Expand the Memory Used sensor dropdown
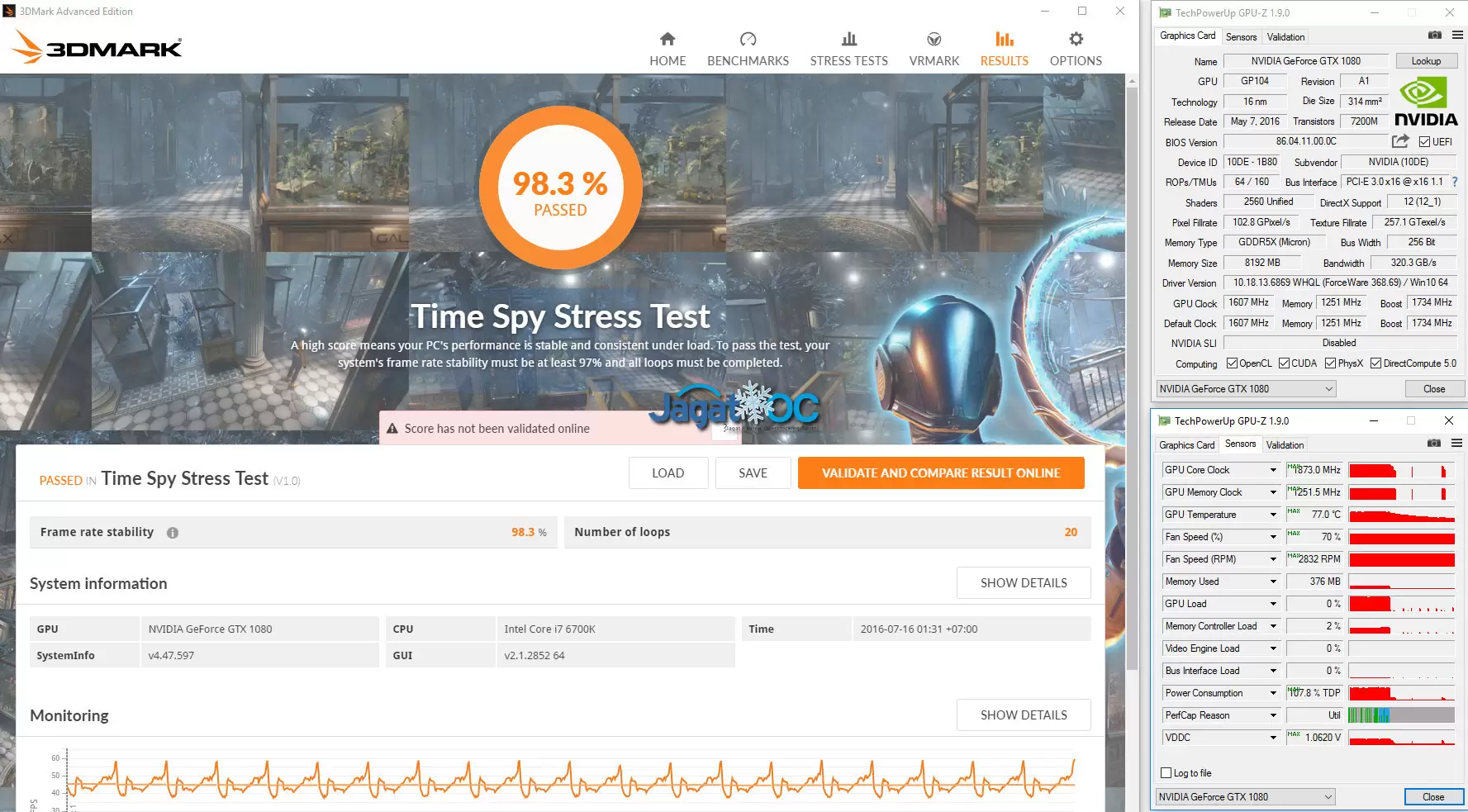Viewport: 1468px width, 812px height. pyautogui.click(x=1273, y=582)
